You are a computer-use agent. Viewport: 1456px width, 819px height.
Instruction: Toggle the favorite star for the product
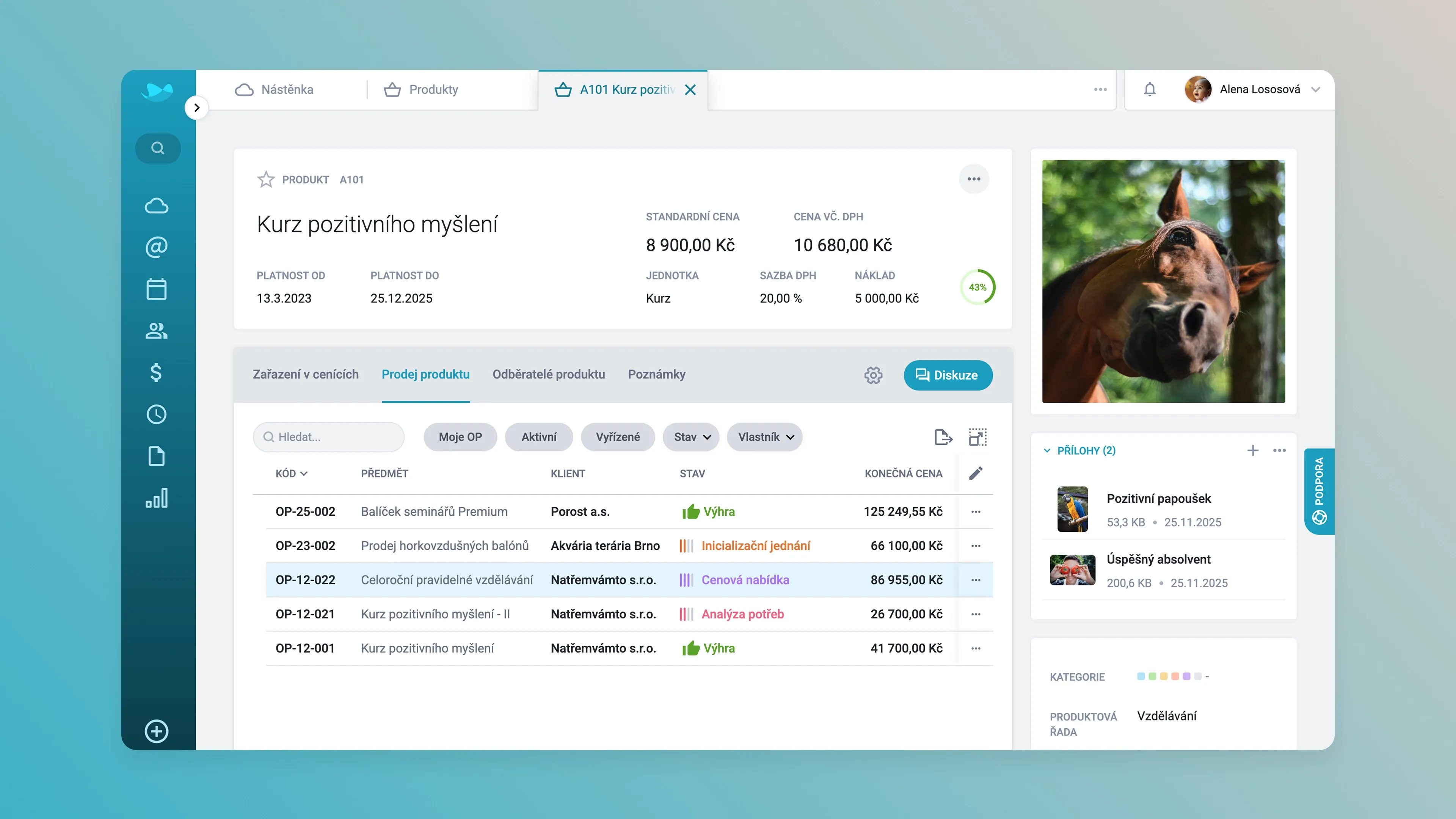266,179
